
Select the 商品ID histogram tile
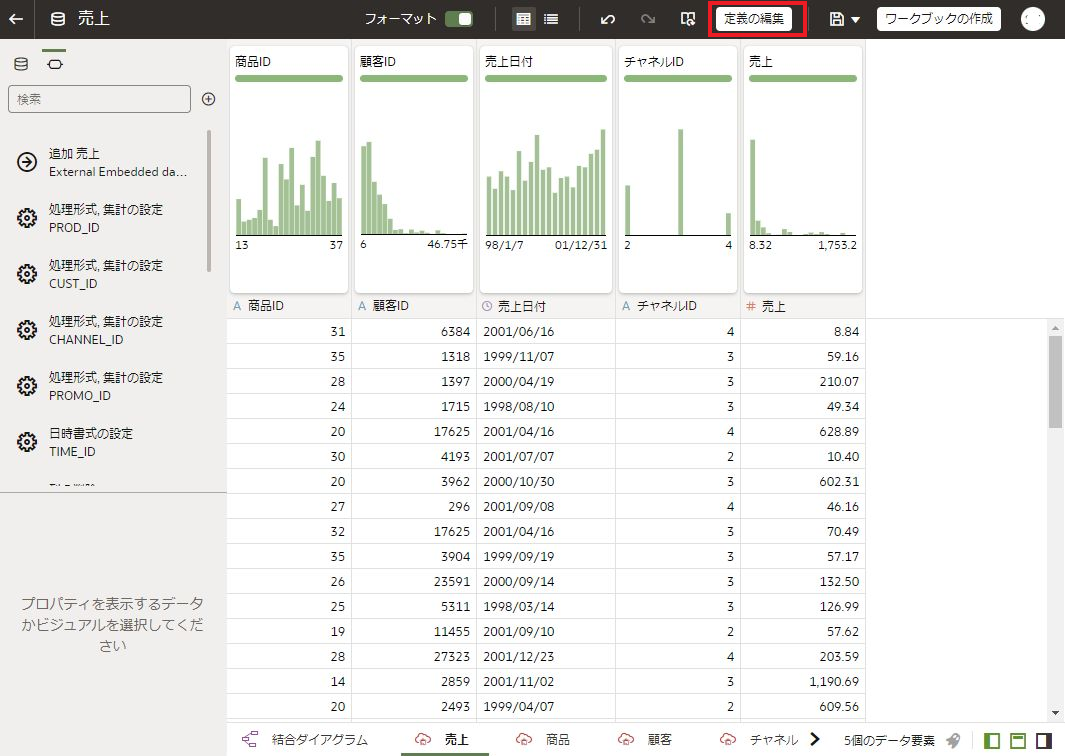(x=289, y=169)
